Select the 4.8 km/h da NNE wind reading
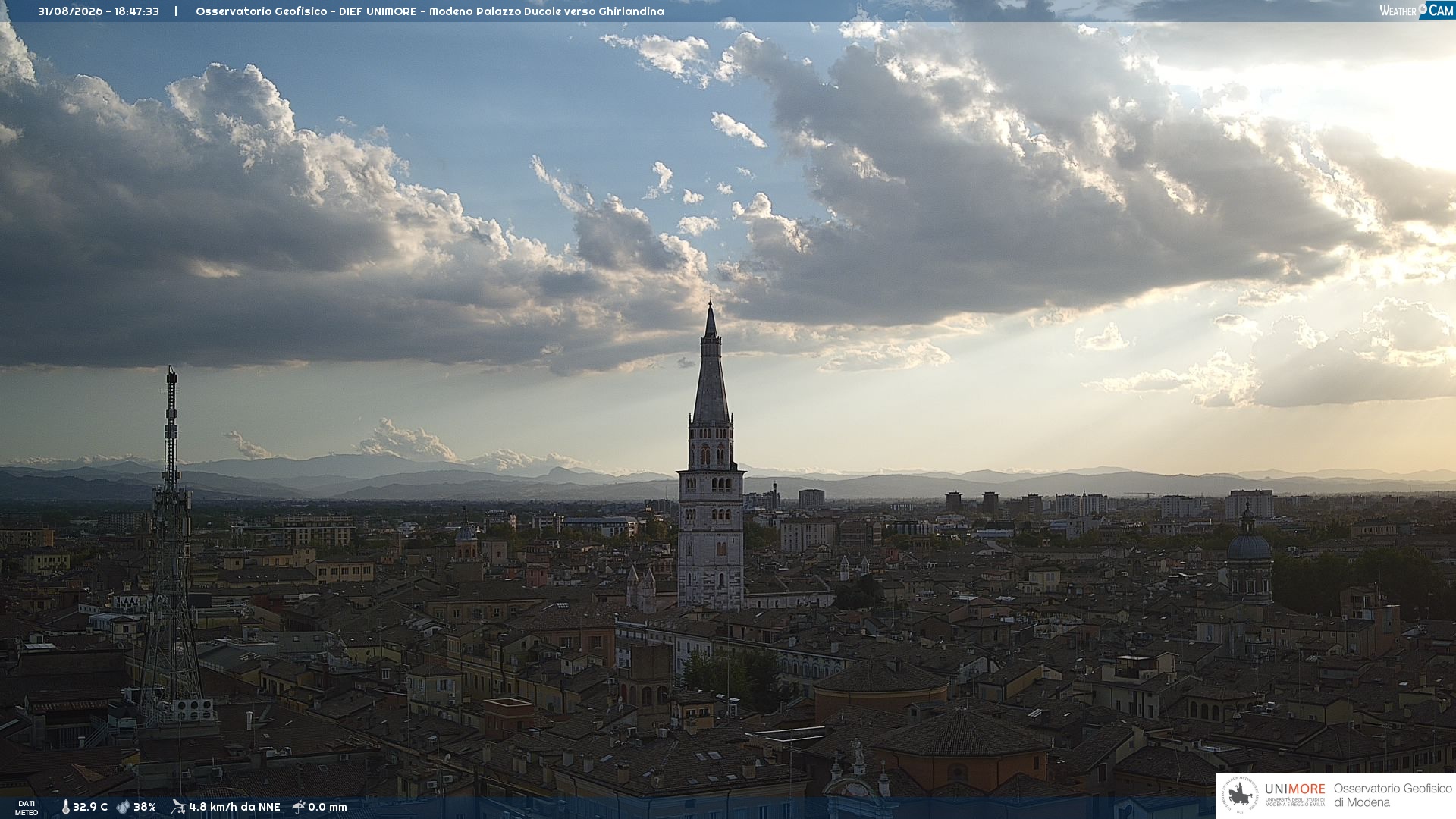The image size is (1456, 819). point(234,807)
